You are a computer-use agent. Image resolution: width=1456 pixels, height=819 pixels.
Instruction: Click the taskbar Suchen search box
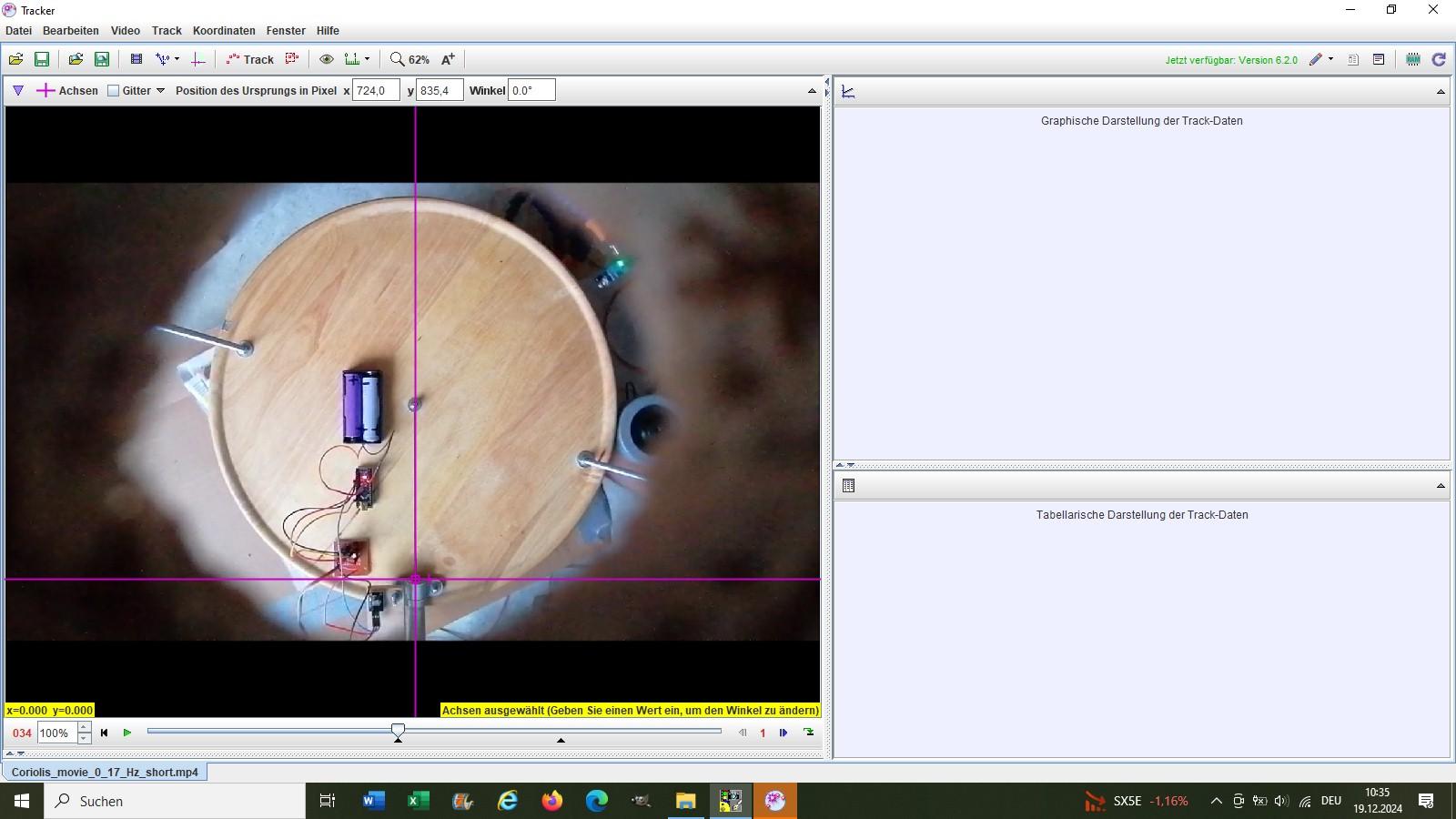pos(175,801)
